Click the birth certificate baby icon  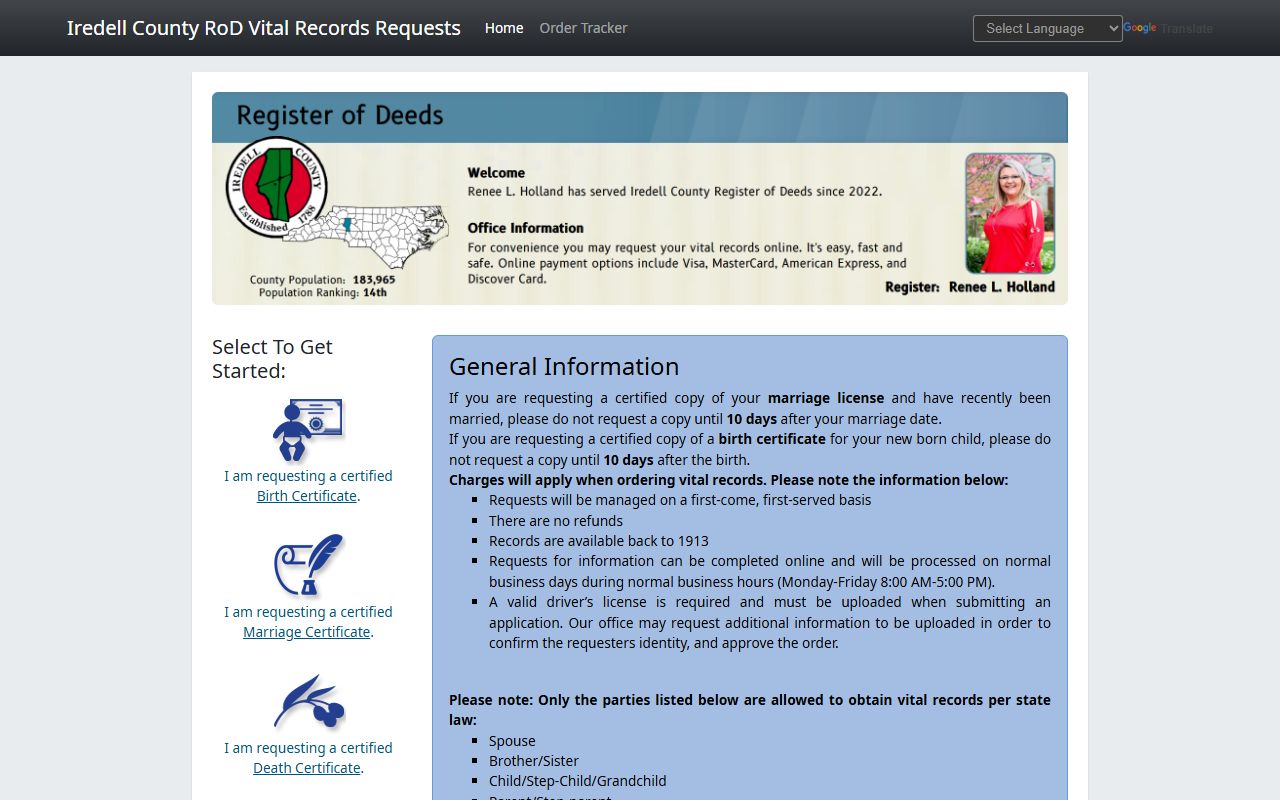[x=308, y=430]
